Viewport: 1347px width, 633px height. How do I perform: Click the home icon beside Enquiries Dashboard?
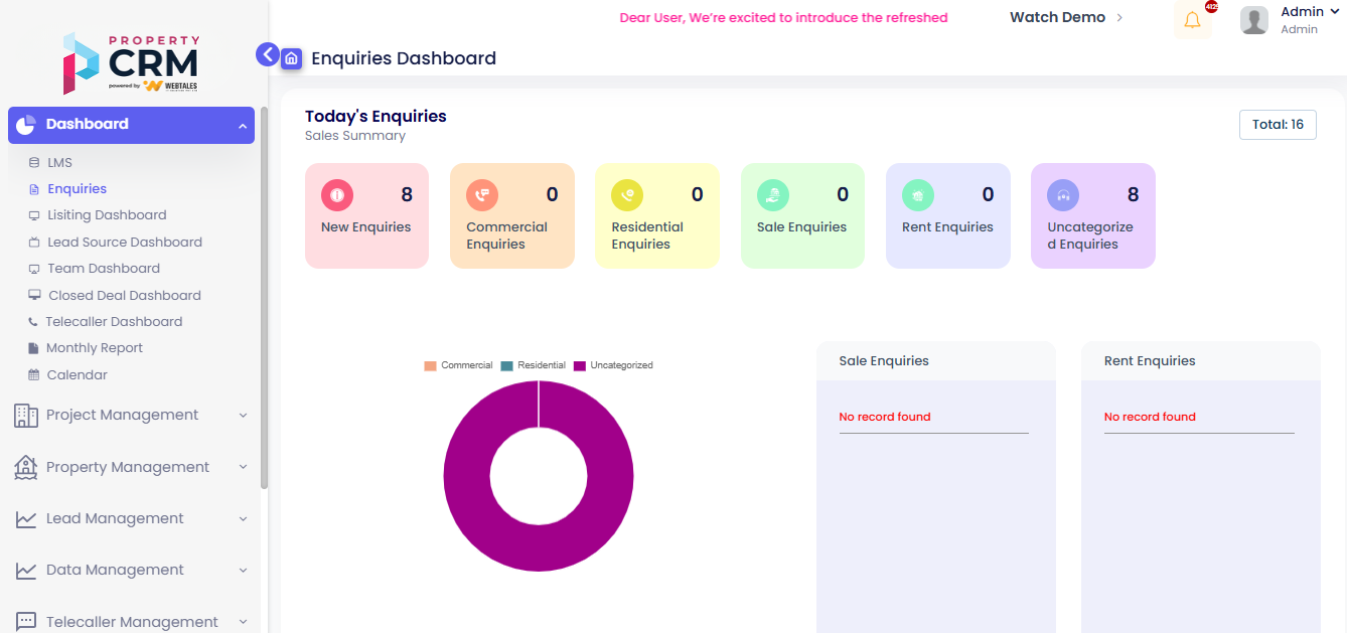coord(291,59)
